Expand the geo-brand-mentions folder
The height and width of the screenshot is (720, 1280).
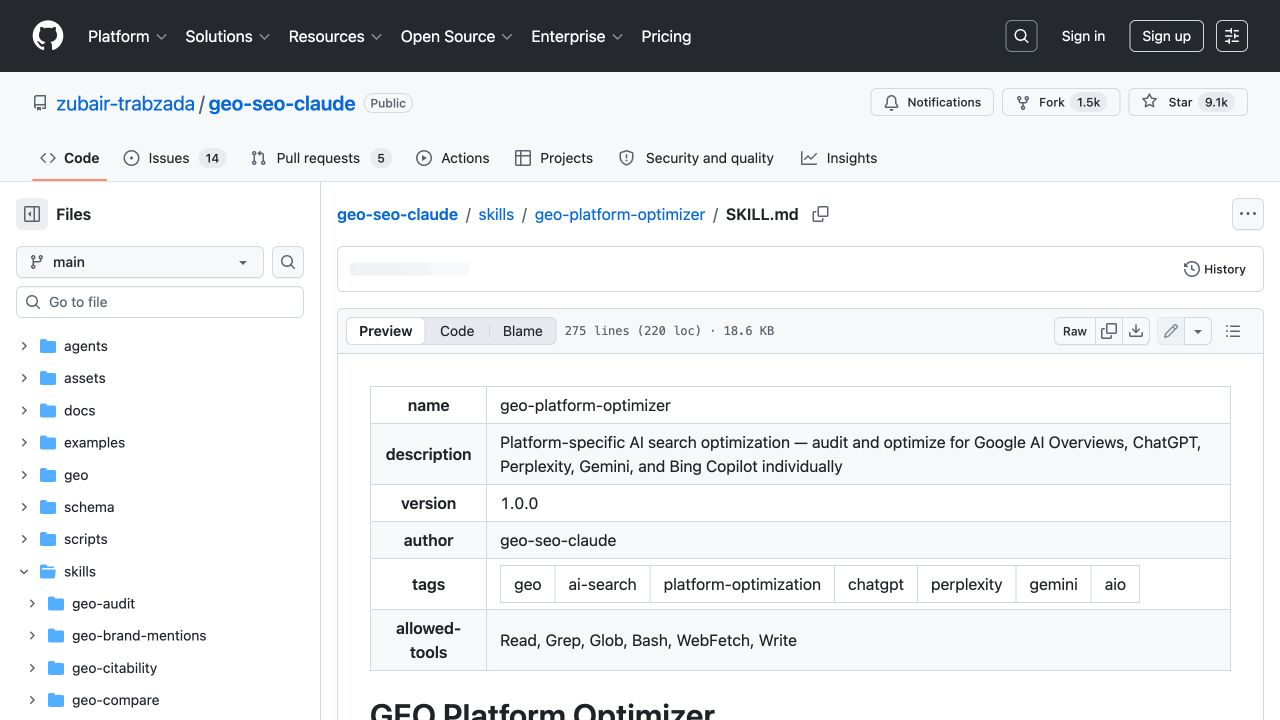tap(32, 635)
